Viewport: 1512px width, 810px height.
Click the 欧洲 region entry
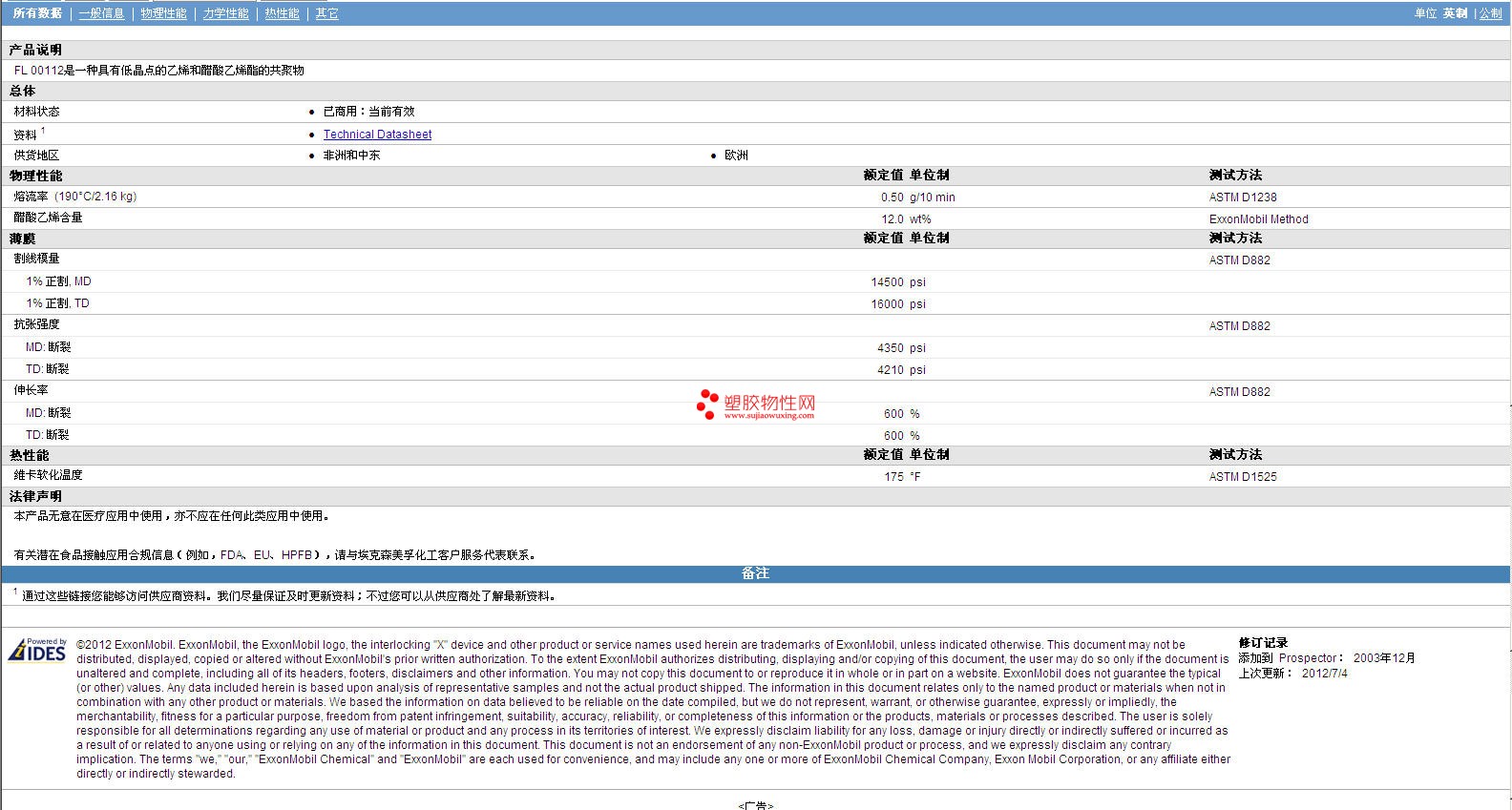click(x=736, y=156)
